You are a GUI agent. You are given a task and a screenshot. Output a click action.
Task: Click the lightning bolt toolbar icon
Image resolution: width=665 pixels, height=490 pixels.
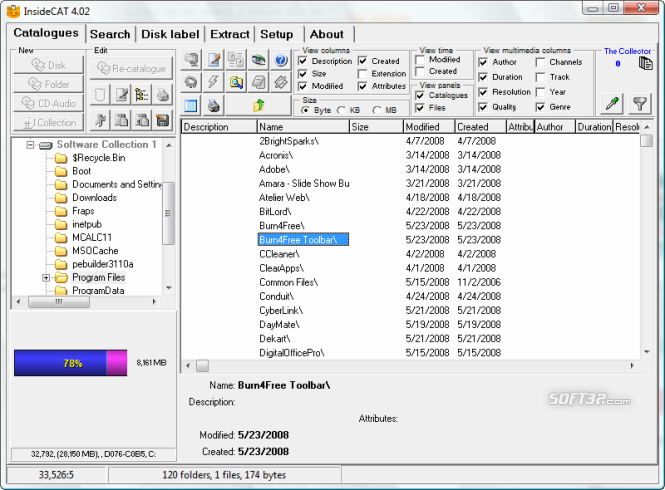pyautogui.click(x=213, y=83)
